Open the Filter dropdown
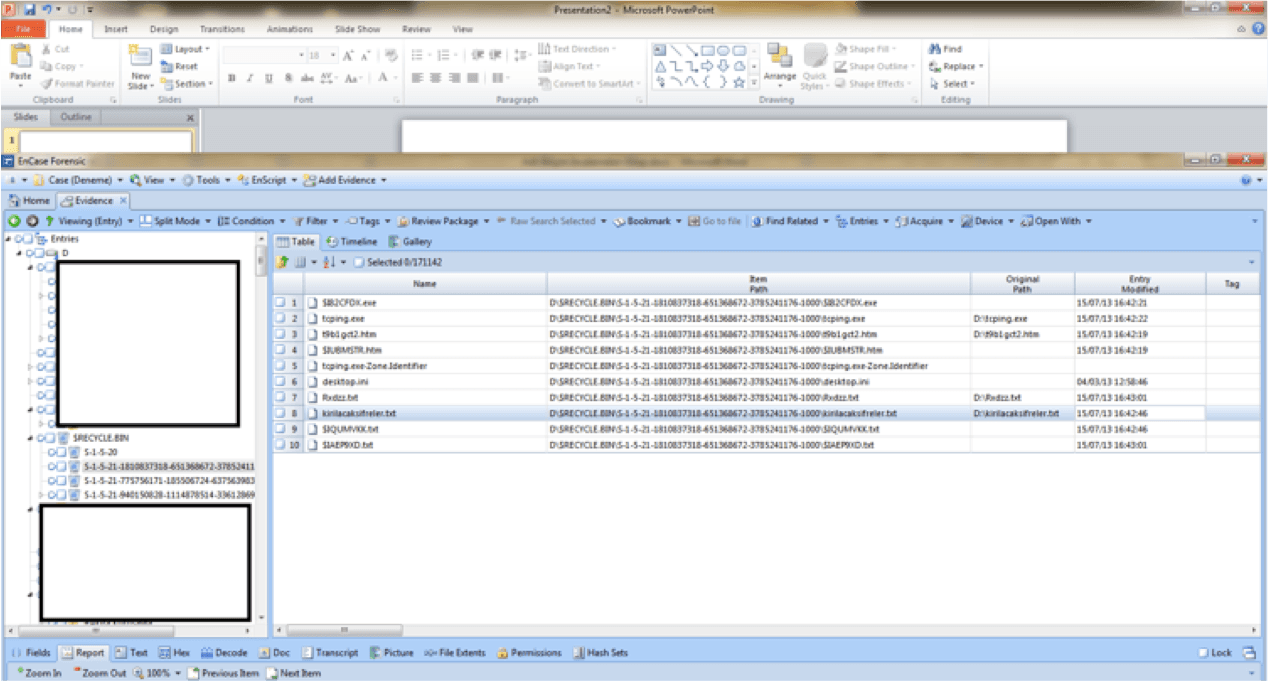Screen dimensions: 1268x681 pyautogui.click(x=316, y=221)
